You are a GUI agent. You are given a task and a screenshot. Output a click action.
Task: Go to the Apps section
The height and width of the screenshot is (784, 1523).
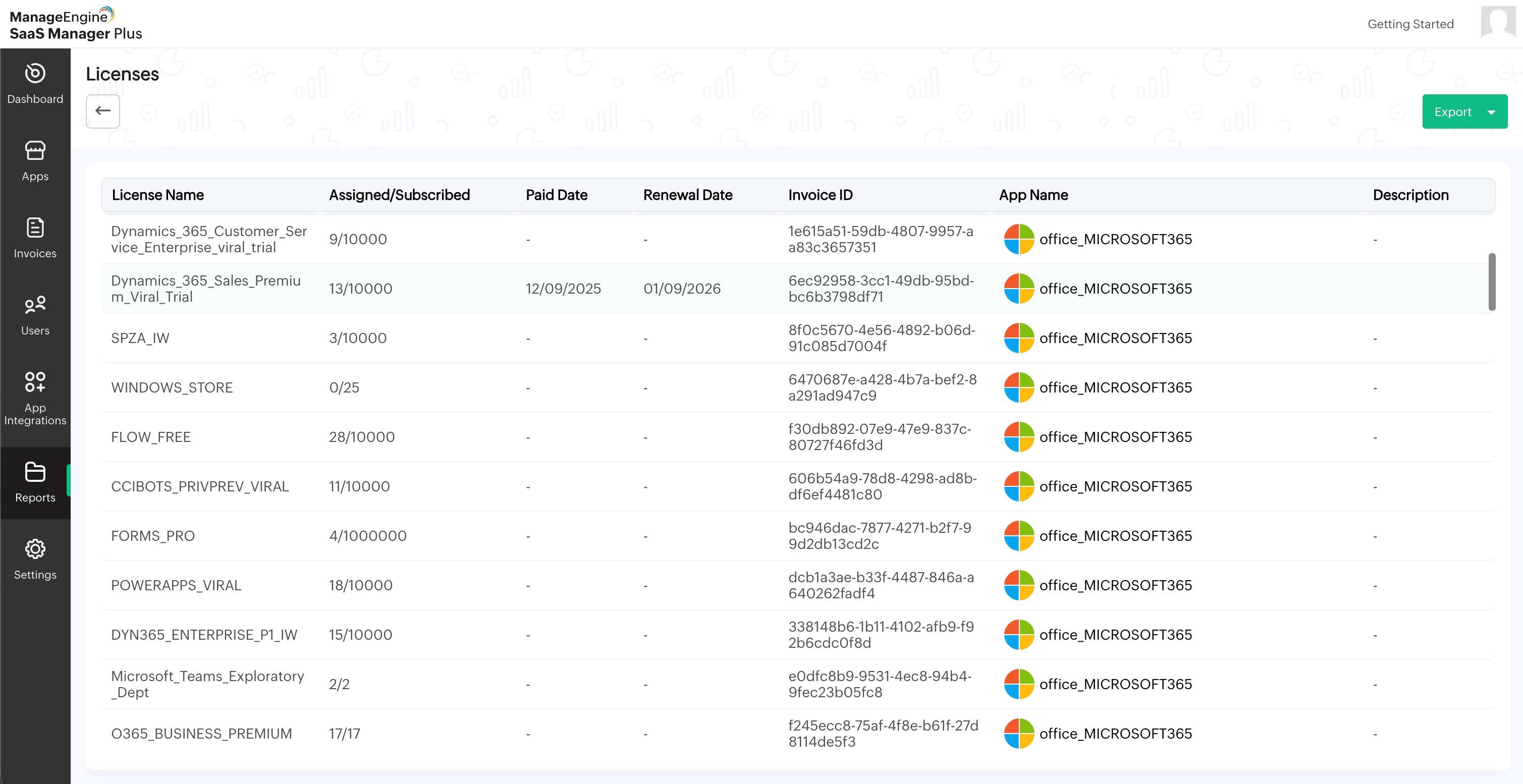click(x=35, y=161)
